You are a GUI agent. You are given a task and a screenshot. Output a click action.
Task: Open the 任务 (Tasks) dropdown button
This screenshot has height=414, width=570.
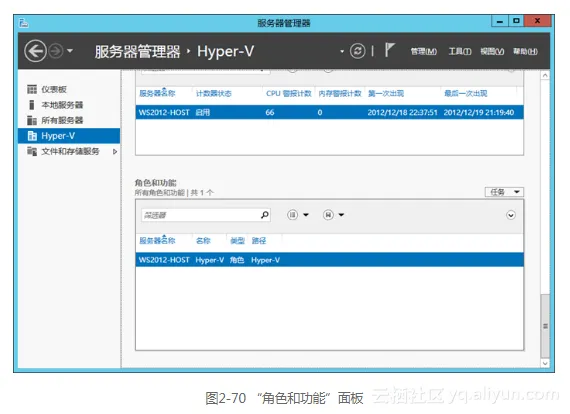(504, 192)
